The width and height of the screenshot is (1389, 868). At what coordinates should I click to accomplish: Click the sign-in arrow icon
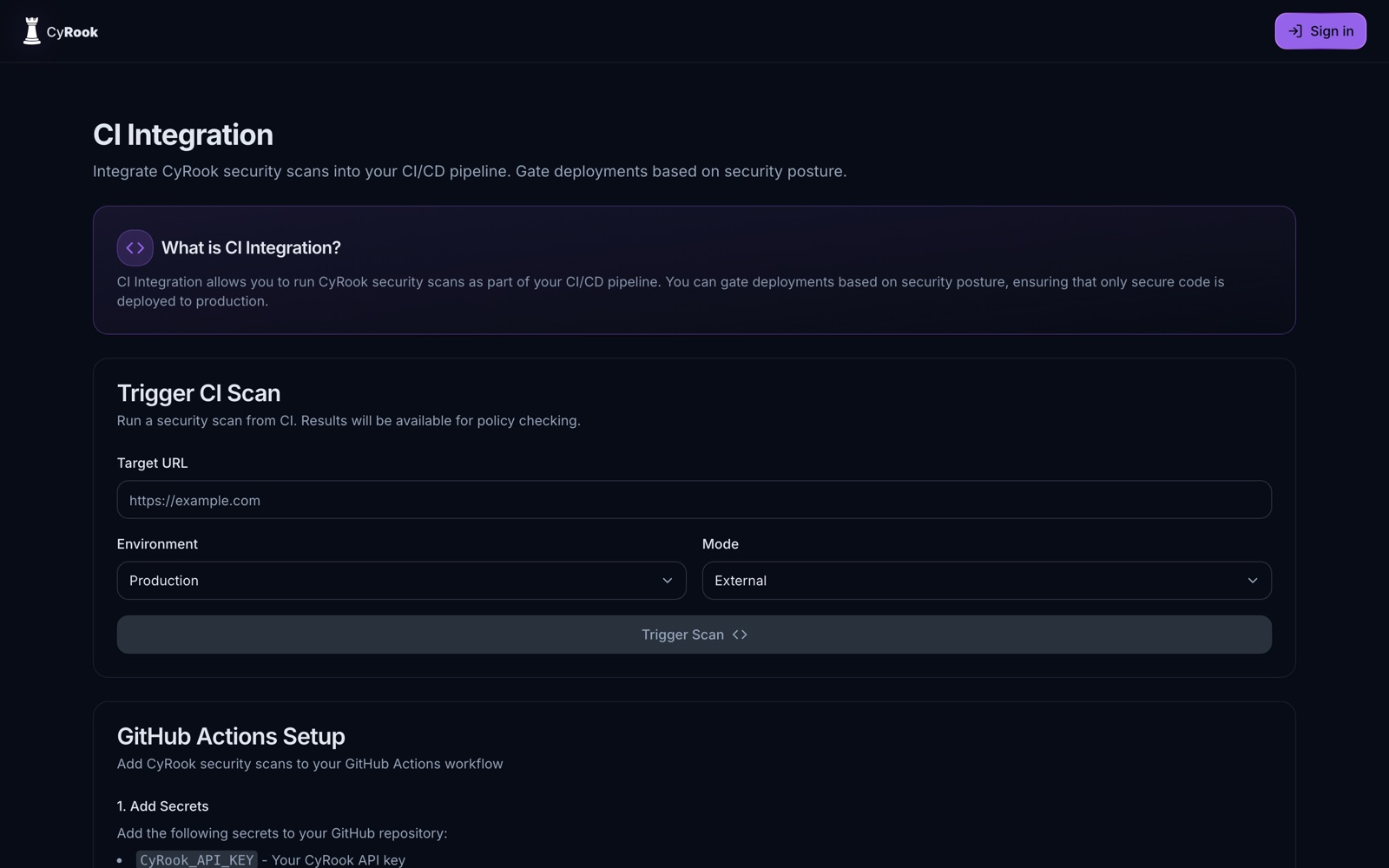coord(1295,31)
